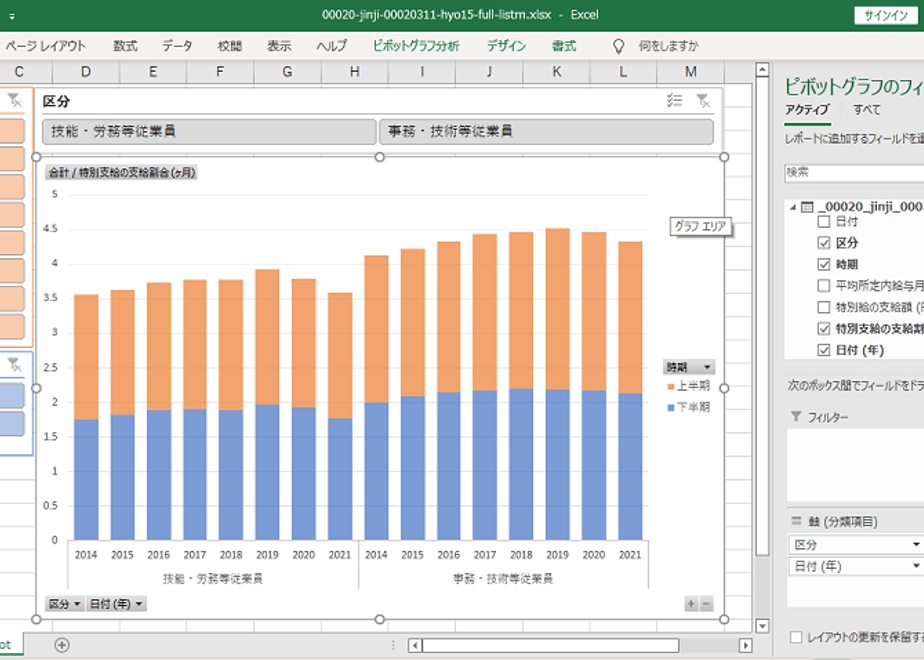The width and height of the screenshot is (924, 660).
Task: Select 事務・技術等従業員 slicer button
Action: click(x=546, y=131)
